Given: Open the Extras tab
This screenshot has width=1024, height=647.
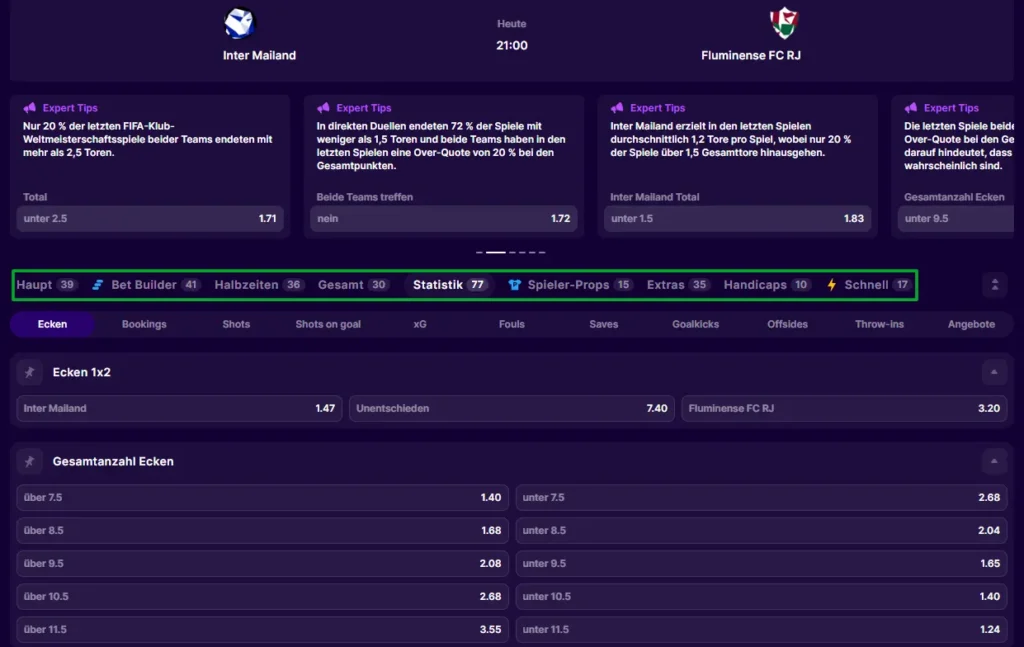Looking at the screenshot, I should 677,285.
